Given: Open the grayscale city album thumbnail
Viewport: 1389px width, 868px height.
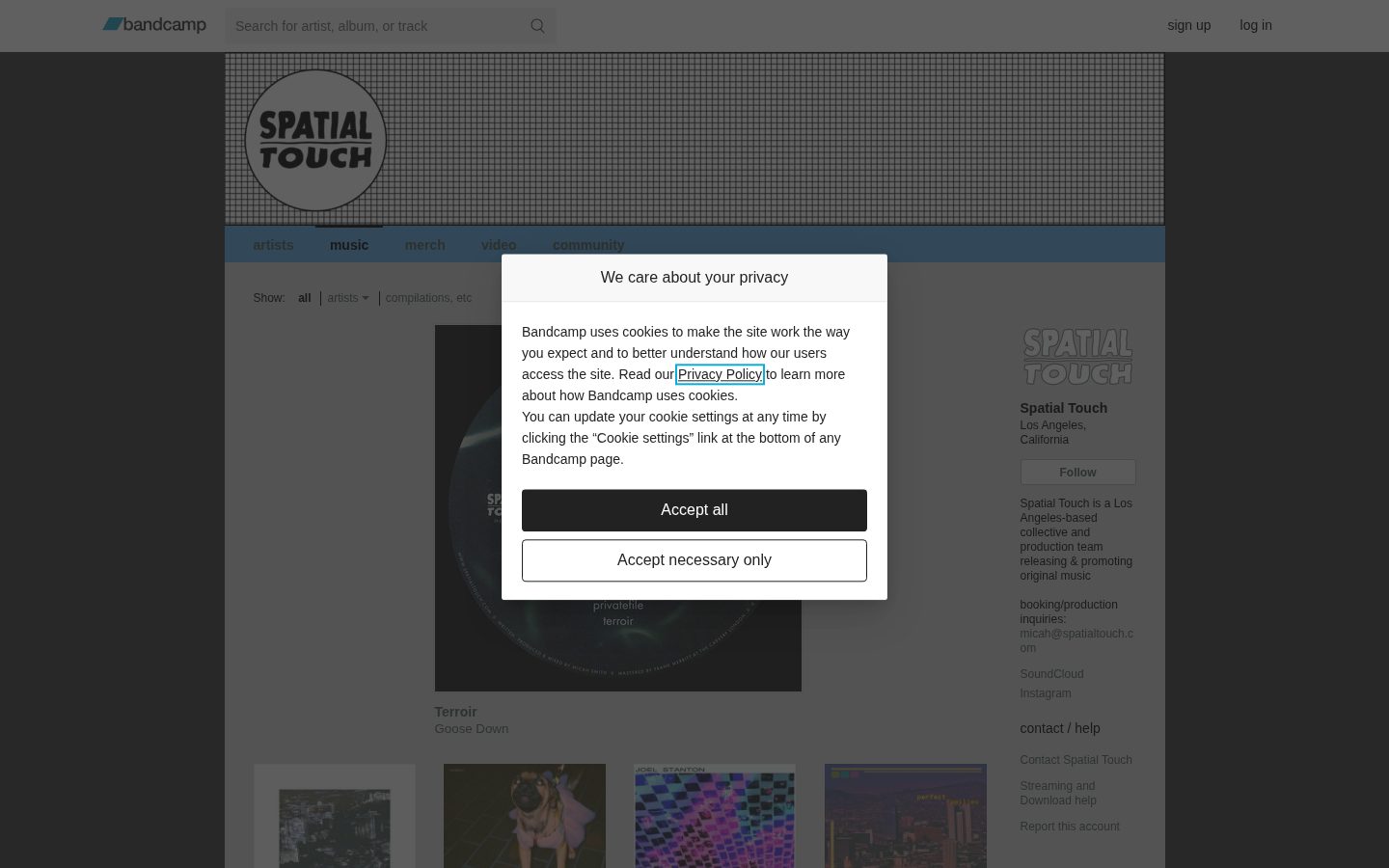Looking at the screenshot, I should [335, 816].
